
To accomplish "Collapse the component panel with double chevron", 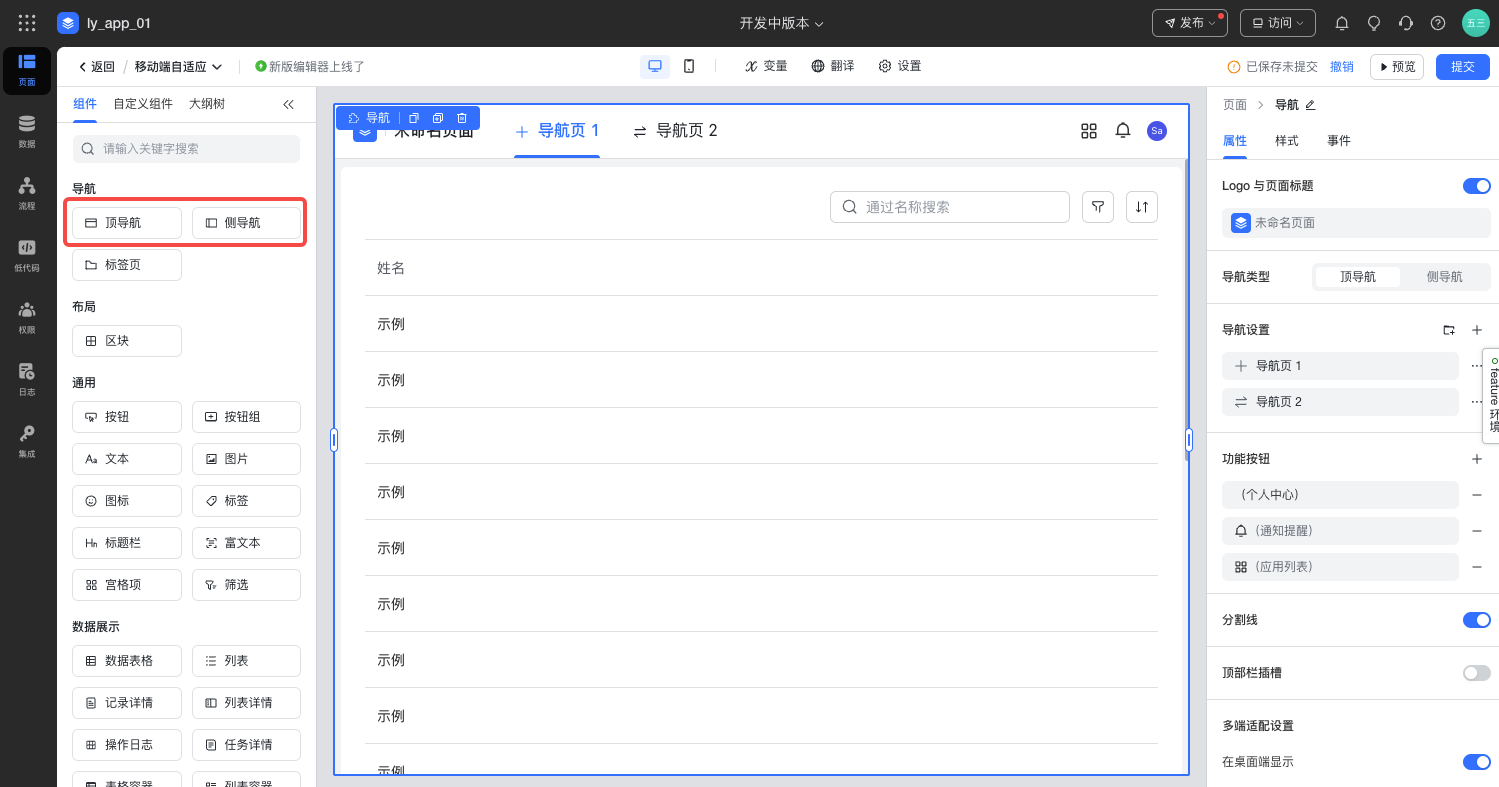I will (289, 104).
